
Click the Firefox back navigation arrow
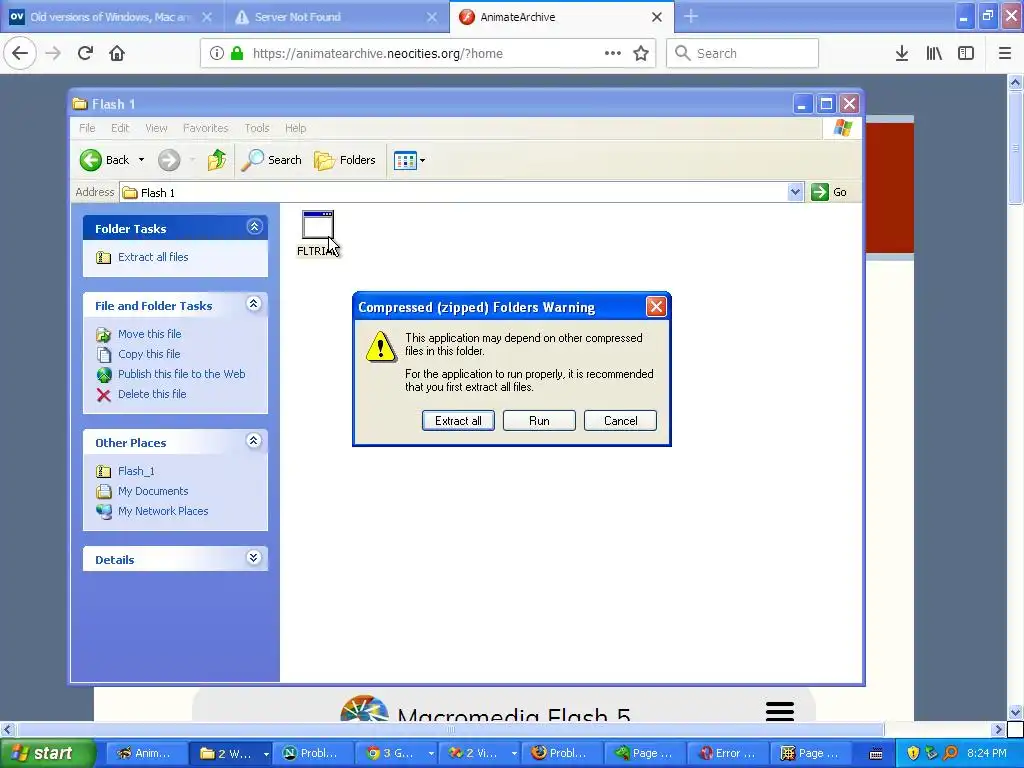(x=20, y=53)
